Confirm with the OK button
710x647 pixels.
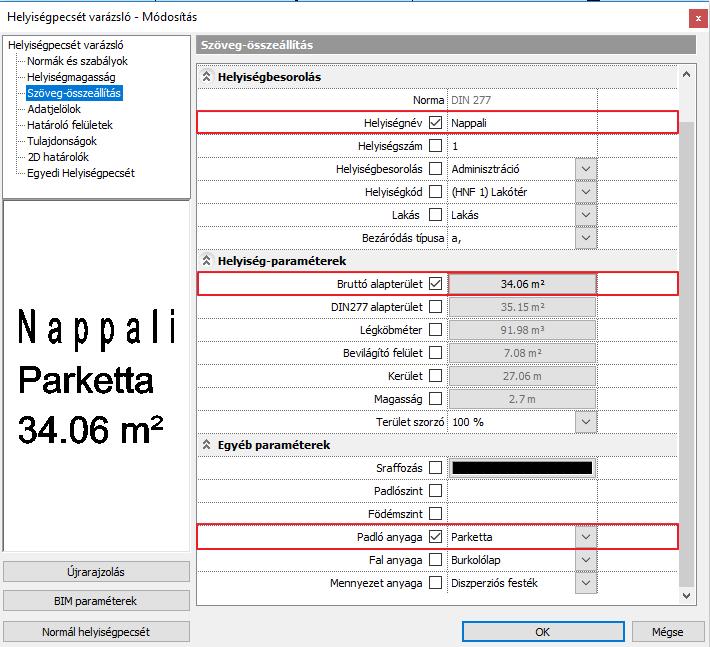pos(543,631)
